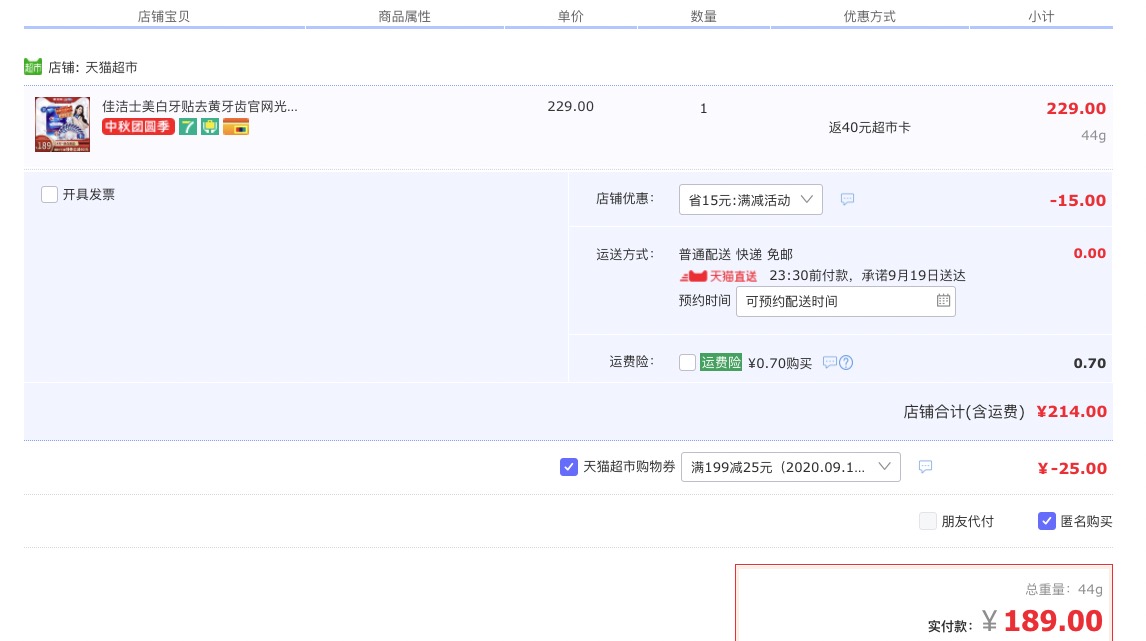Click the green 7-day return badge icon
Screen dimensions: 1146x641
pyautogui.click(x=188, y=126)
